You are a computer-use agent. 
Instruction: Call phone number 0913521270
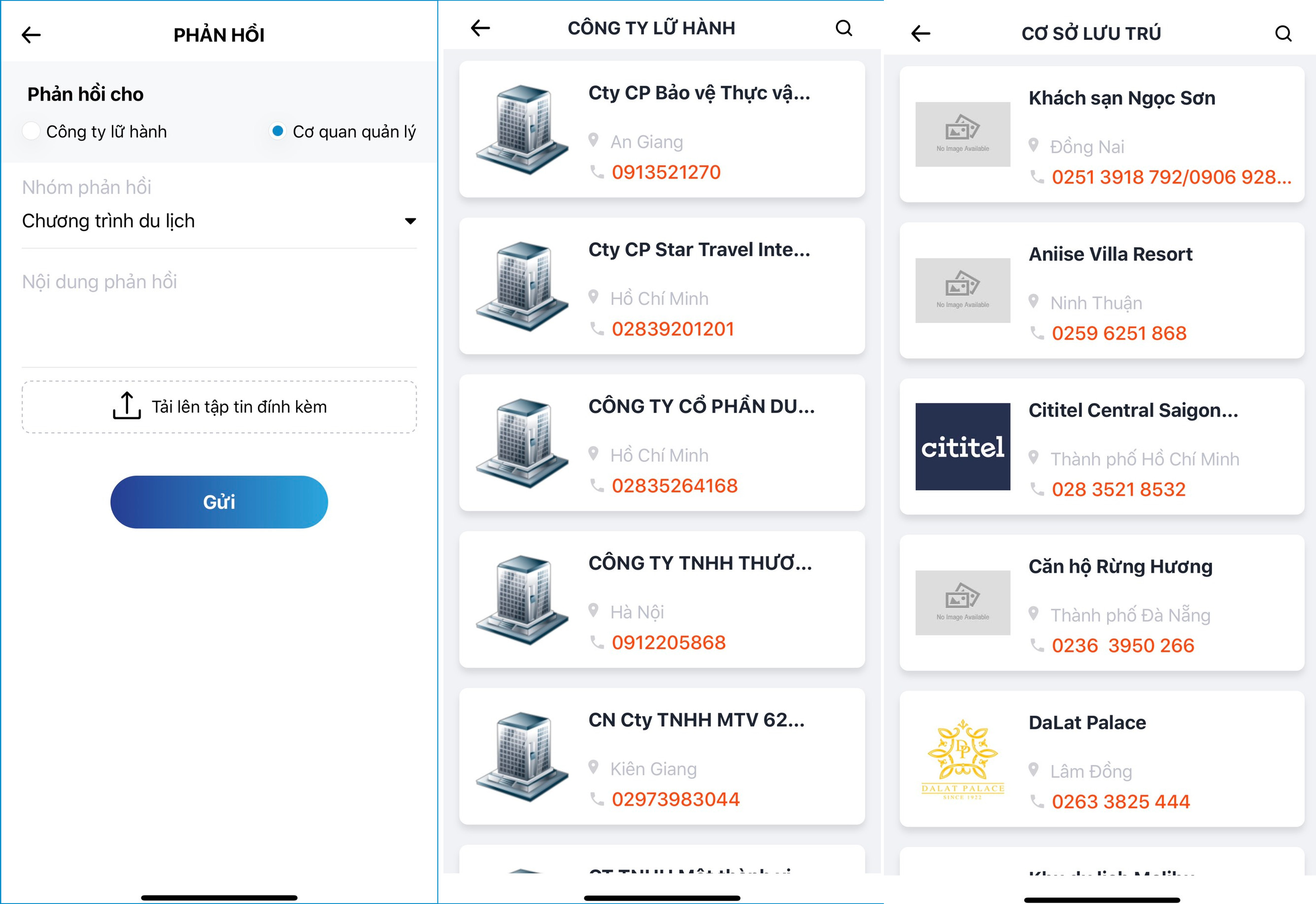[x=666, y=172]
